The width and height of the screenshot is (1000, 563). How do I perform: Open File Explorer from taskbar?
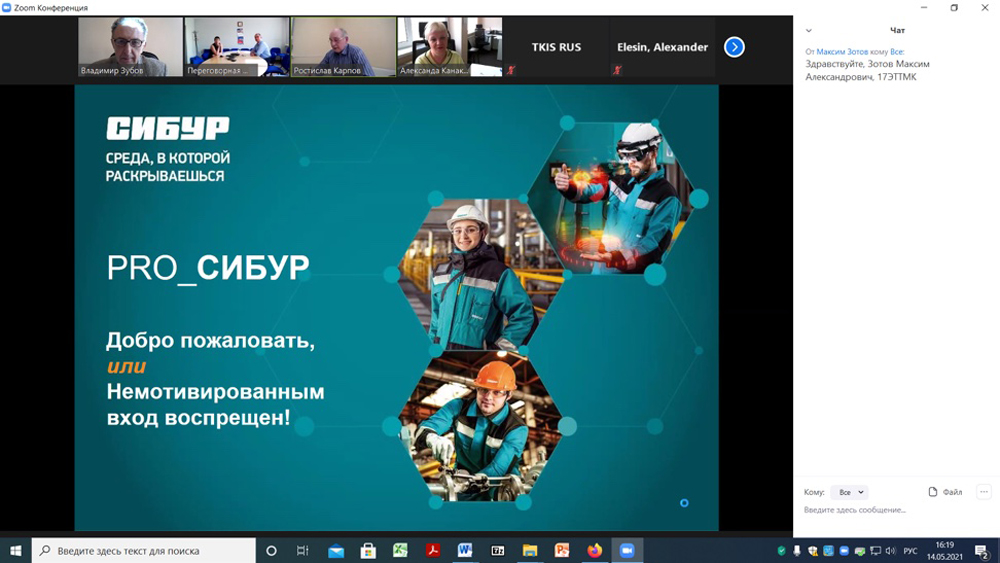(530, 550)
